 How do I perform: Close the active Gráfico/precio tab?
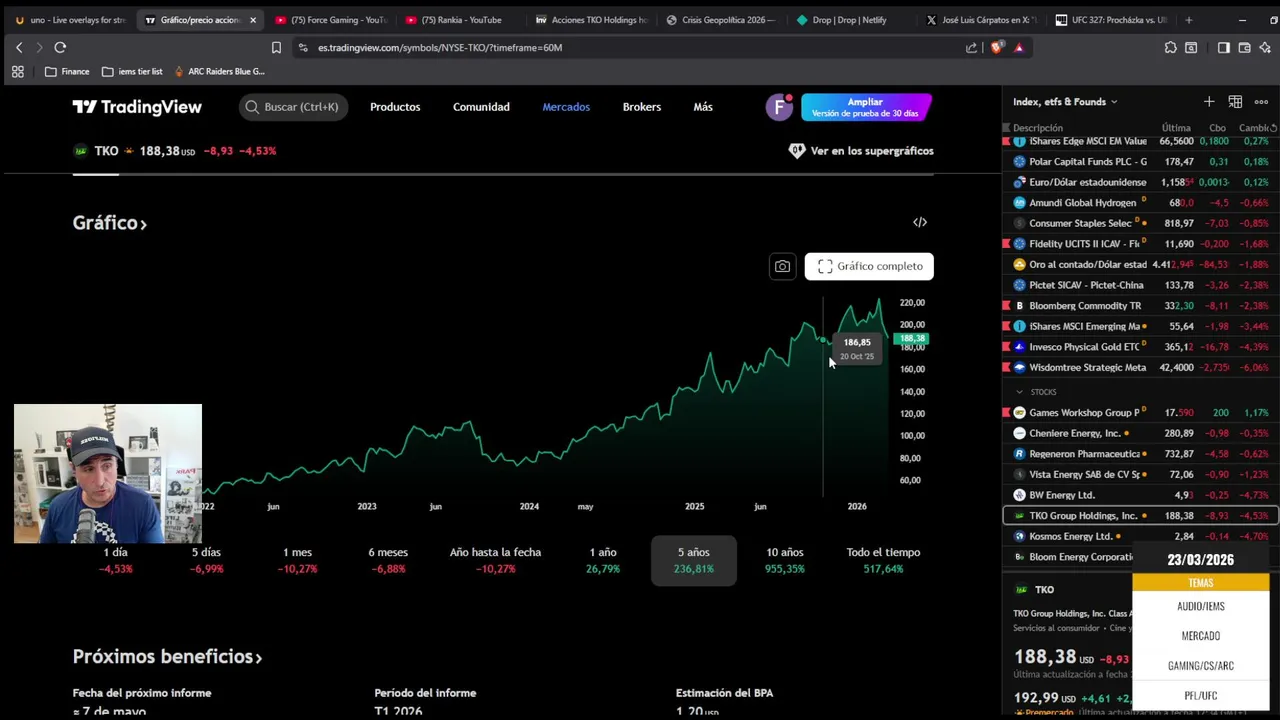pos(253,20)
